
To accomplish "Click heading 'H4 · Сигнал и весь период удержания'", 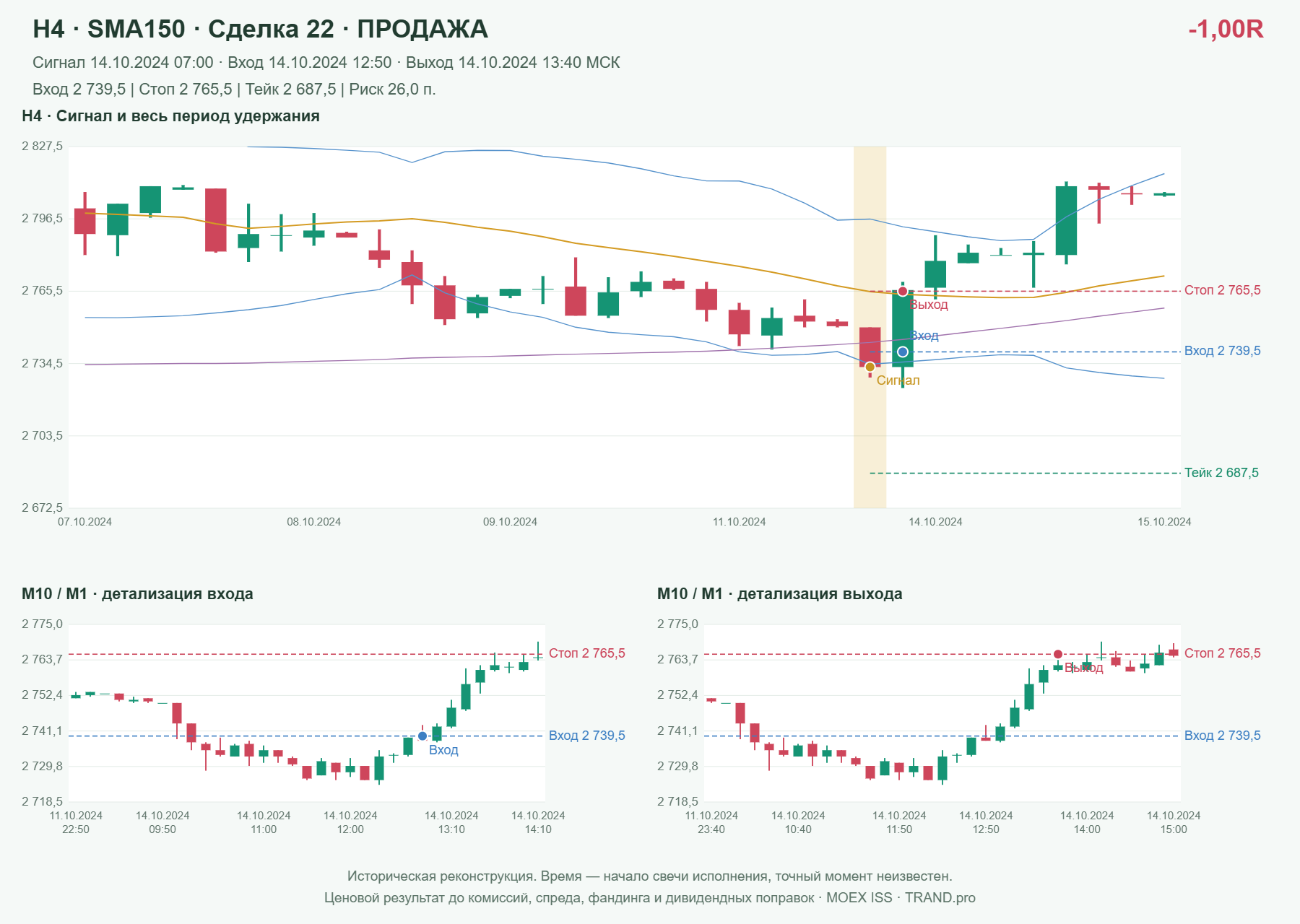I will coord(170,116).
